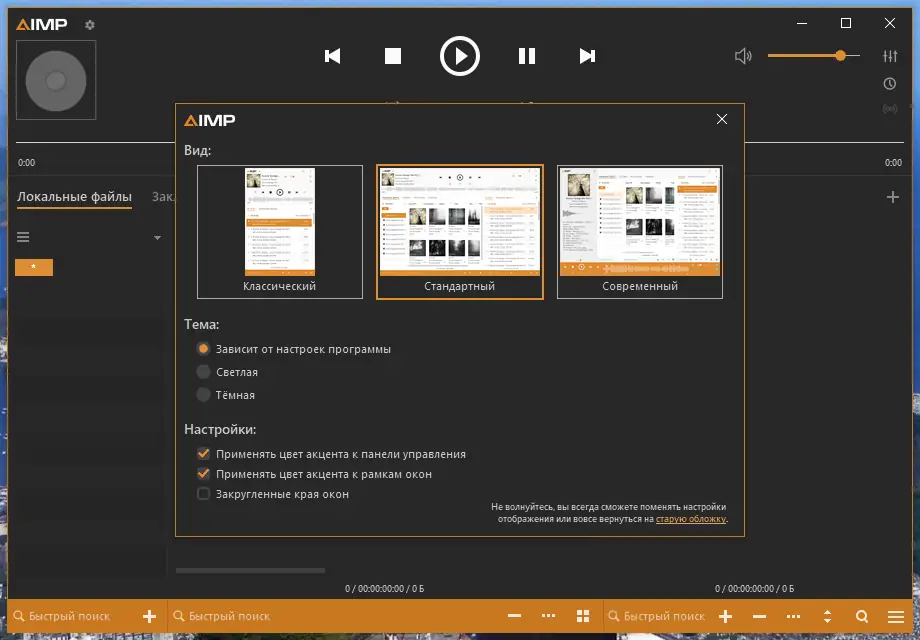Viewport: 920px width, 640px height.
Task: Start playback with the Play button
Action: point(459,56)
